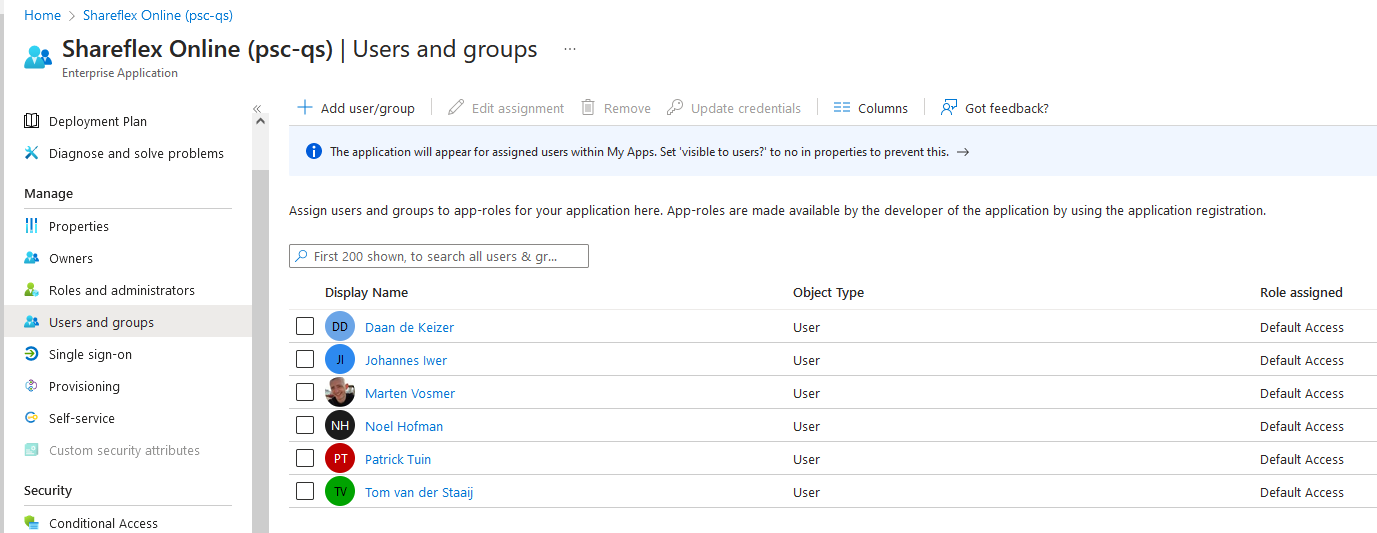
Task: Click the Owners people icon
Action: pyautogui.click(x=32, y=258)
